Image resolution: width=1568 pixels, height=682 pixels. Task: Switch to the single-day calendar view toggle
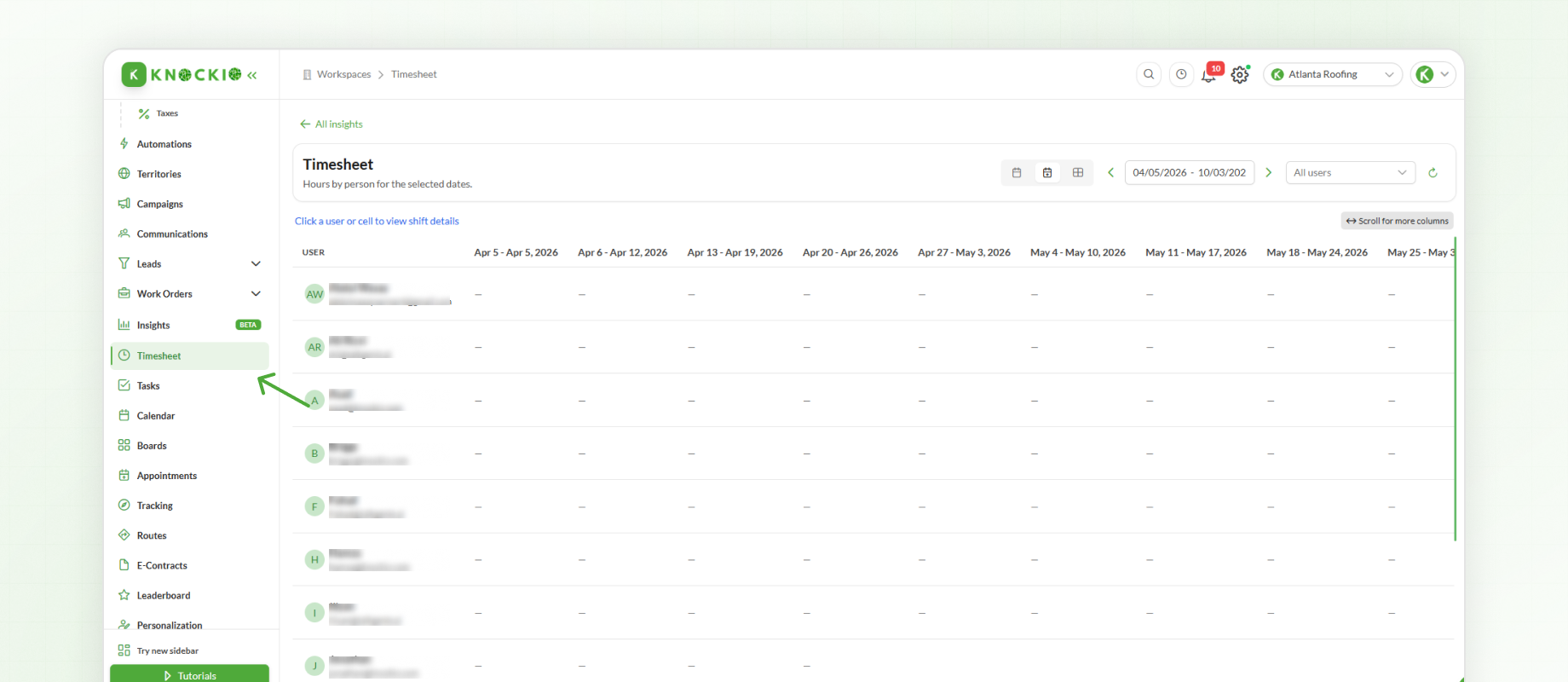(1017, 172)
